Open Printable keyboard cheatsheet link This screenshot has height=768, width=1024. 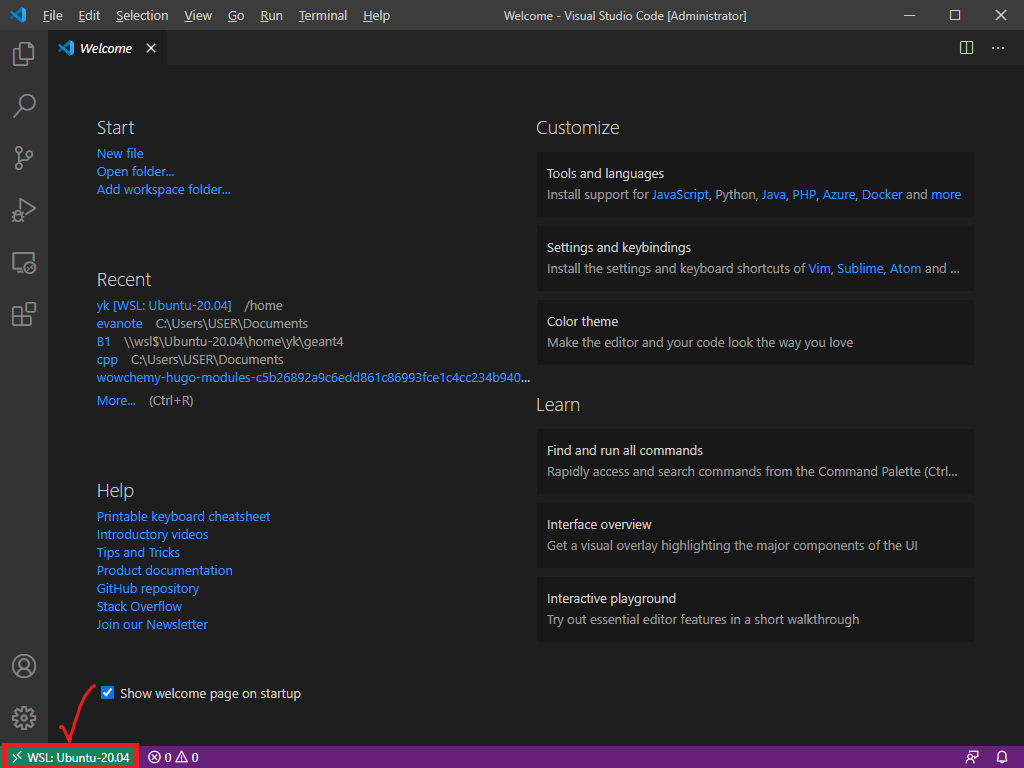pos(183,517)
